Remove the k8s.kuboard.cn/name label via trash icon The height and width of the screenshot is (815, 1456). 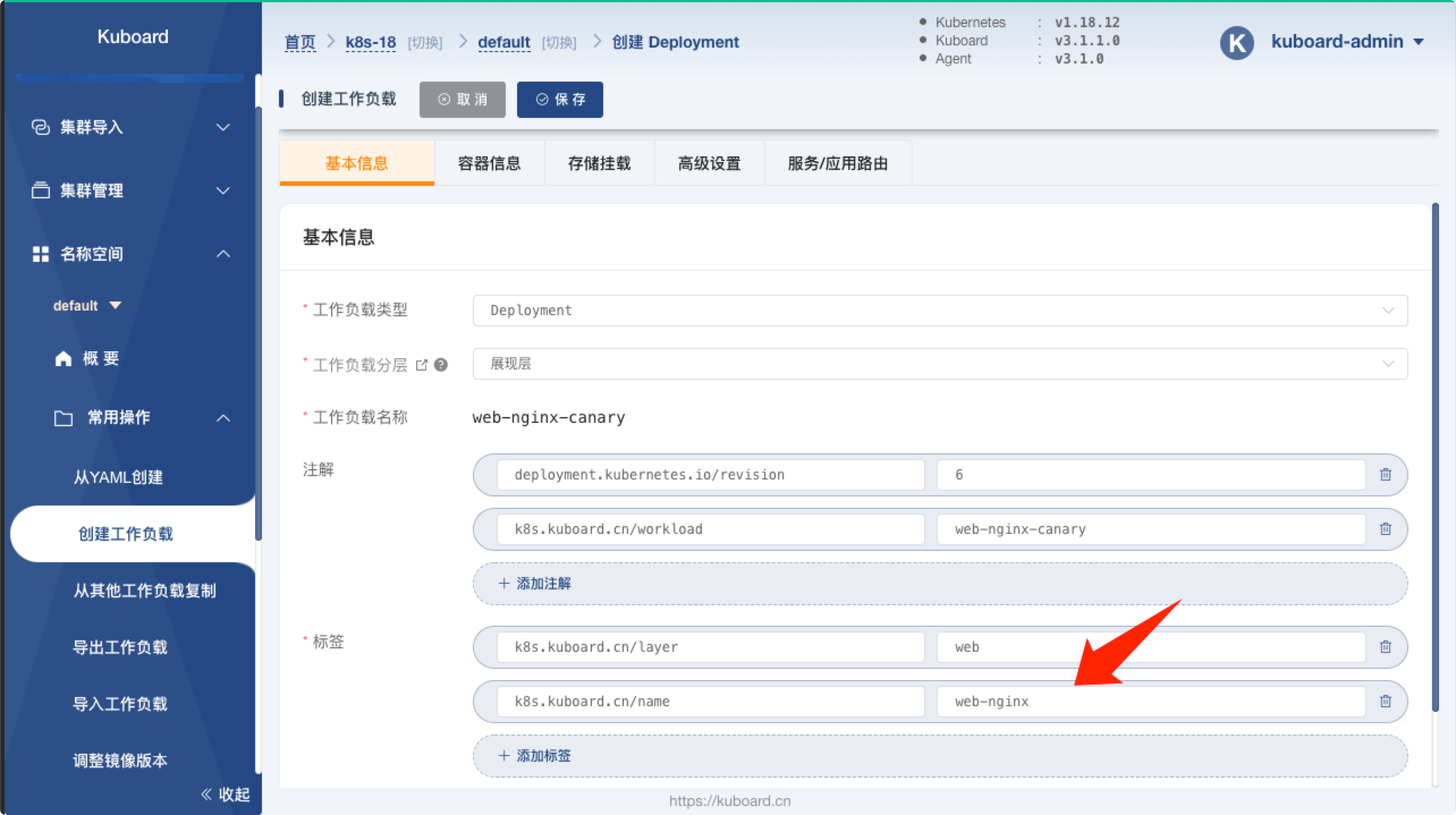pyautogui.click(x=1385, y=701)
